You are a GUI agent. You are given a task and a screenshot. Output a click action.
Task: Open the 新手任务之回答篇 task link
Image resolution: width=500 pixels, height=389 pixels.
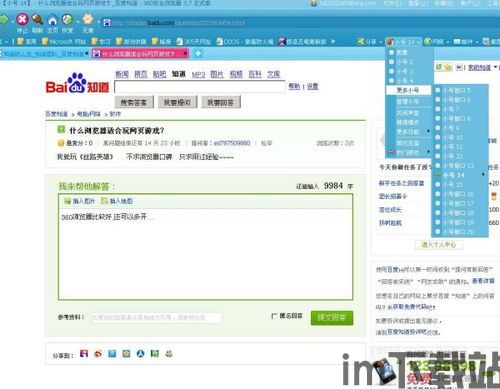pos(402,183)
